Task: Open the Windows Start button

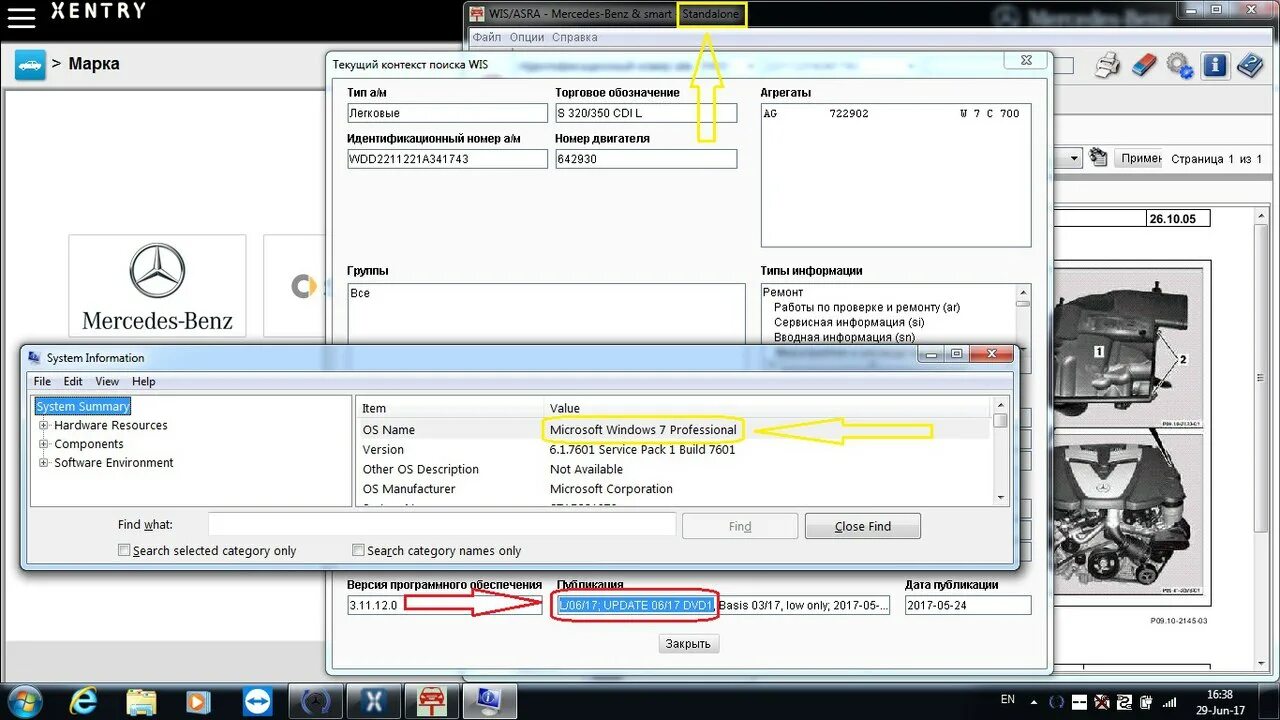Action: (23, 702)
